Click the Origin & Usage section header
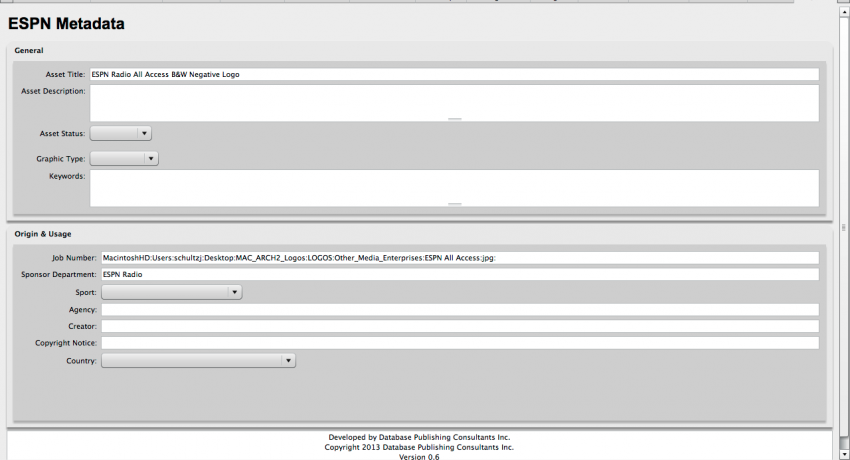Screen dimensions: 850x460 pos(43,234)
